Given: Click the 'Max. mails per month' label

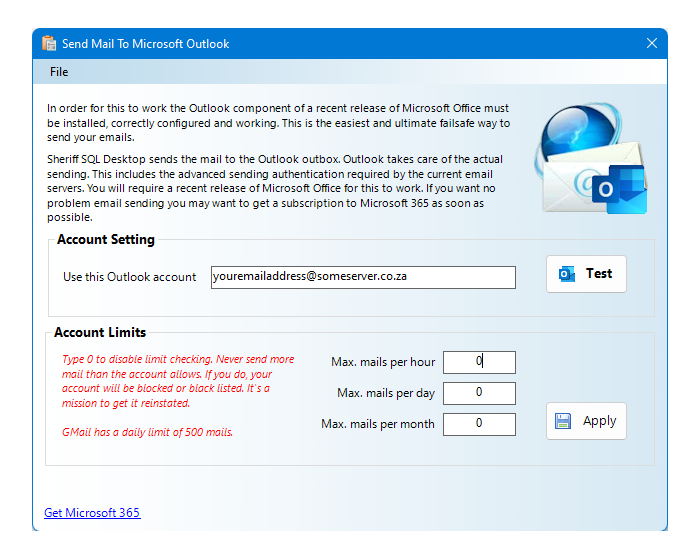Looking at the screenshot, I should (x=378, y=424).
